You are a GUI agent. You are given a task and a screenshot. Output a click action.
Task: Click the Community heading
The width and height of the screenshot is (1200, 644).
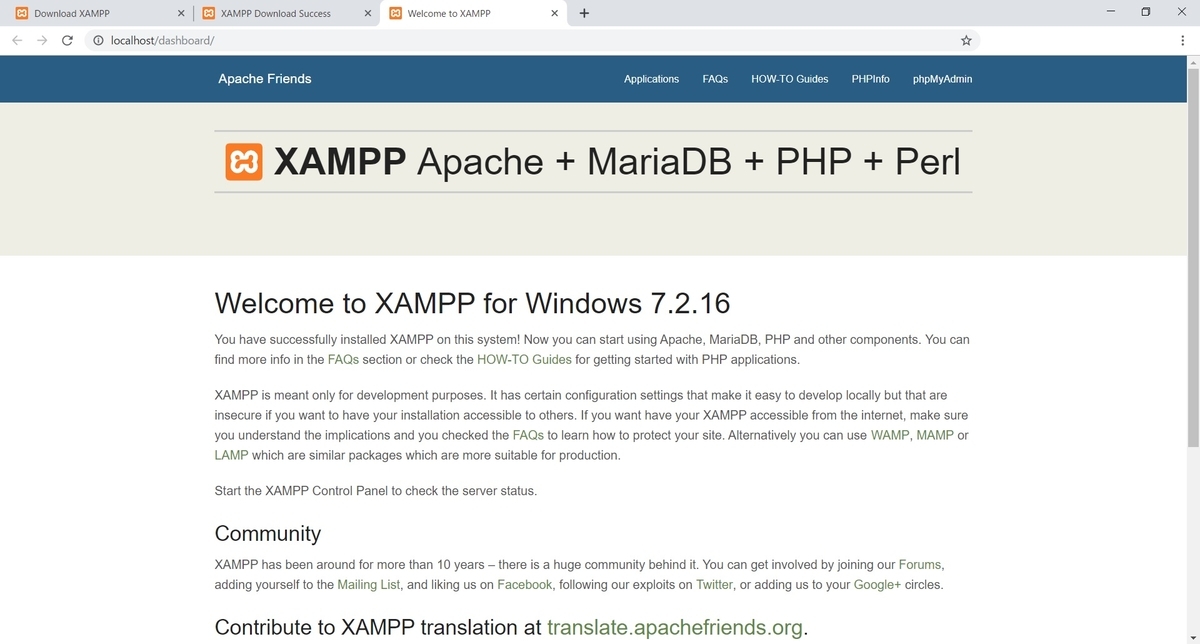(268, 534)
